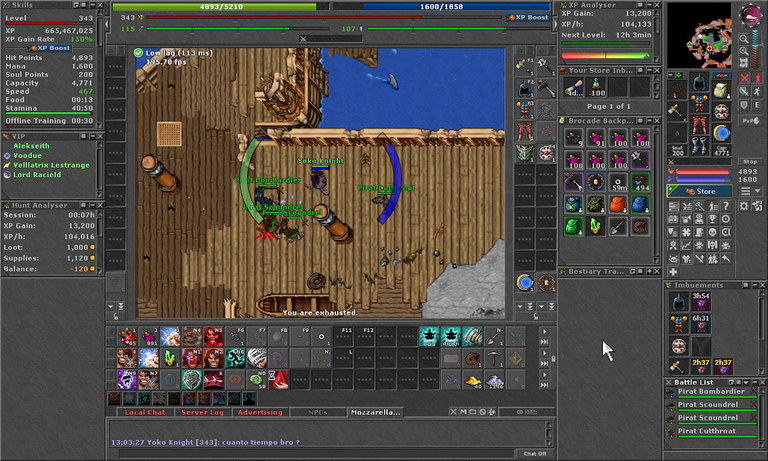This screenshot has width=768, height=461.
Task: Collapse the Skills panel
Action: (x=92, y=5)
